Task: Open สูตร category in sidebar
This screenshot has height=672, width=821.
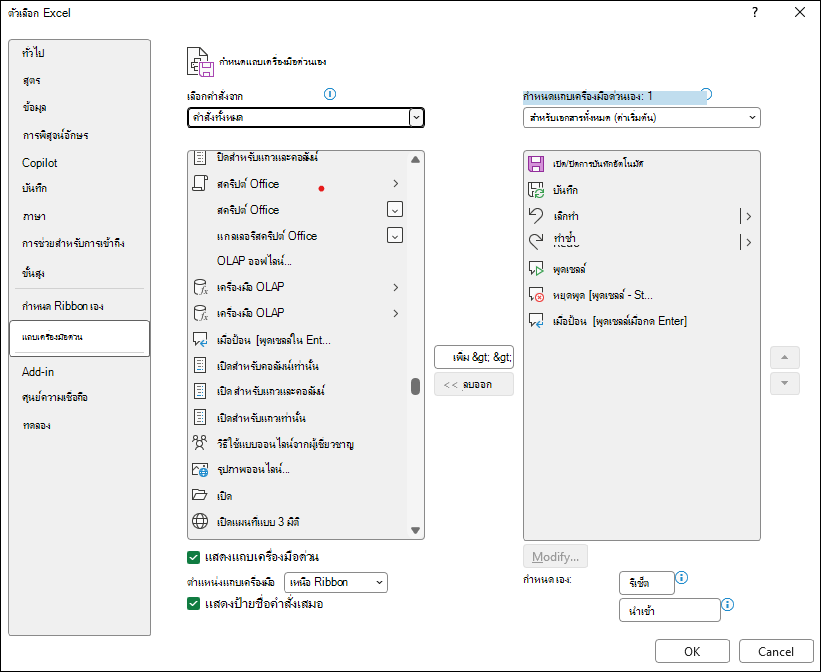Action: click(x=80, y=81)
